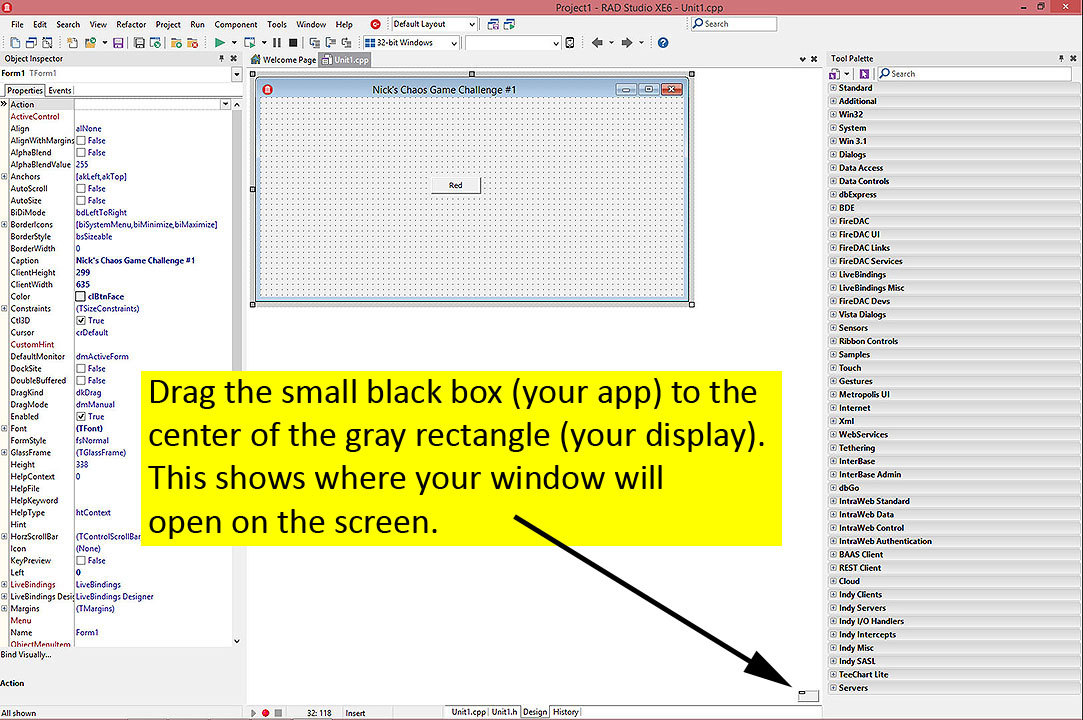The height and width of the screenshot is (720, 1083).
Task: Toggle the DoubleBuffered checkbox
Action: click(81, 381)
